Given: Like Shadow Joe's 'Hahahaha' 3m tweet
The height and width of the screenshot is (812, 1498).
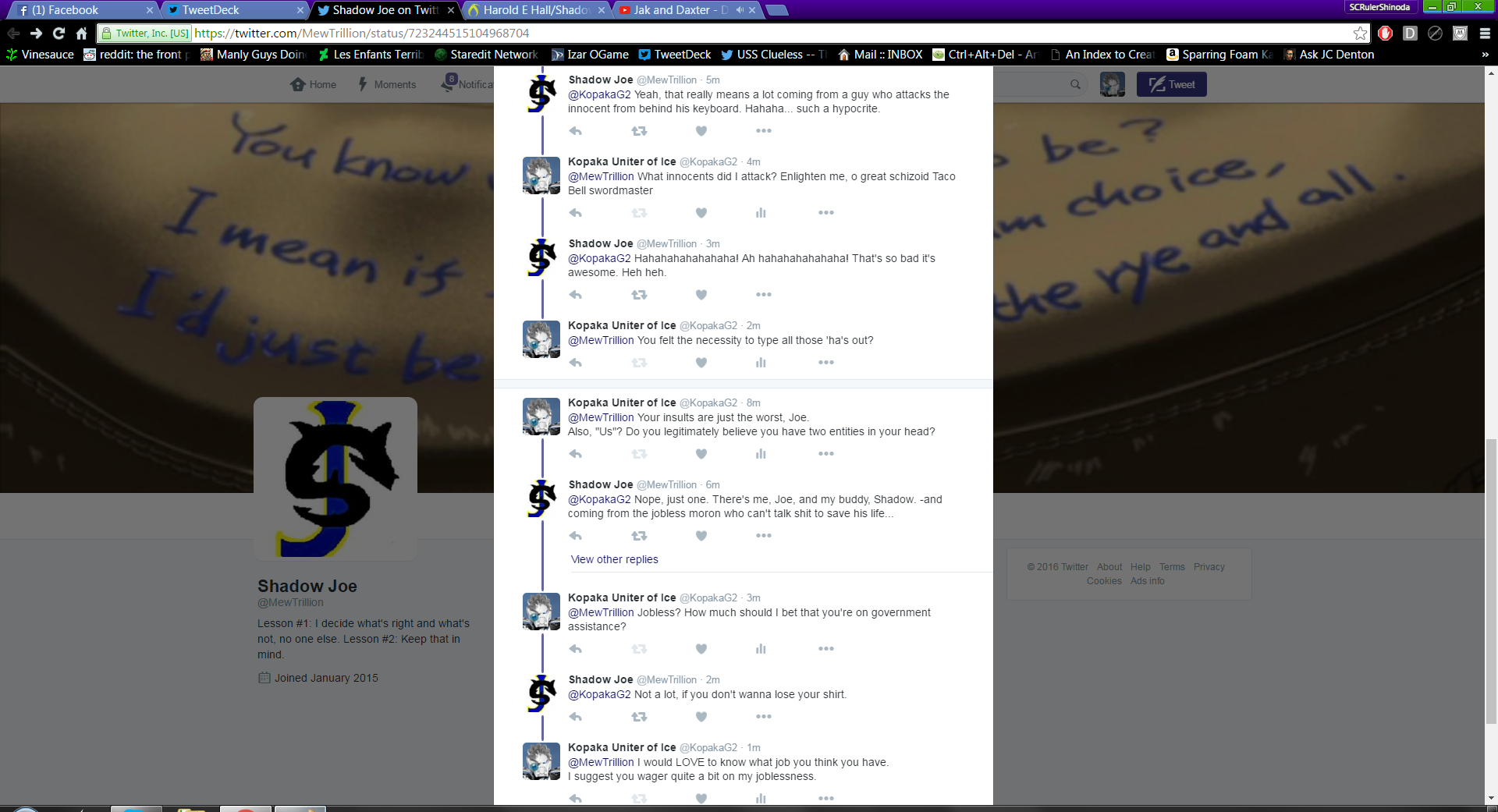Looking at the screenshot, I should point(701,295).
